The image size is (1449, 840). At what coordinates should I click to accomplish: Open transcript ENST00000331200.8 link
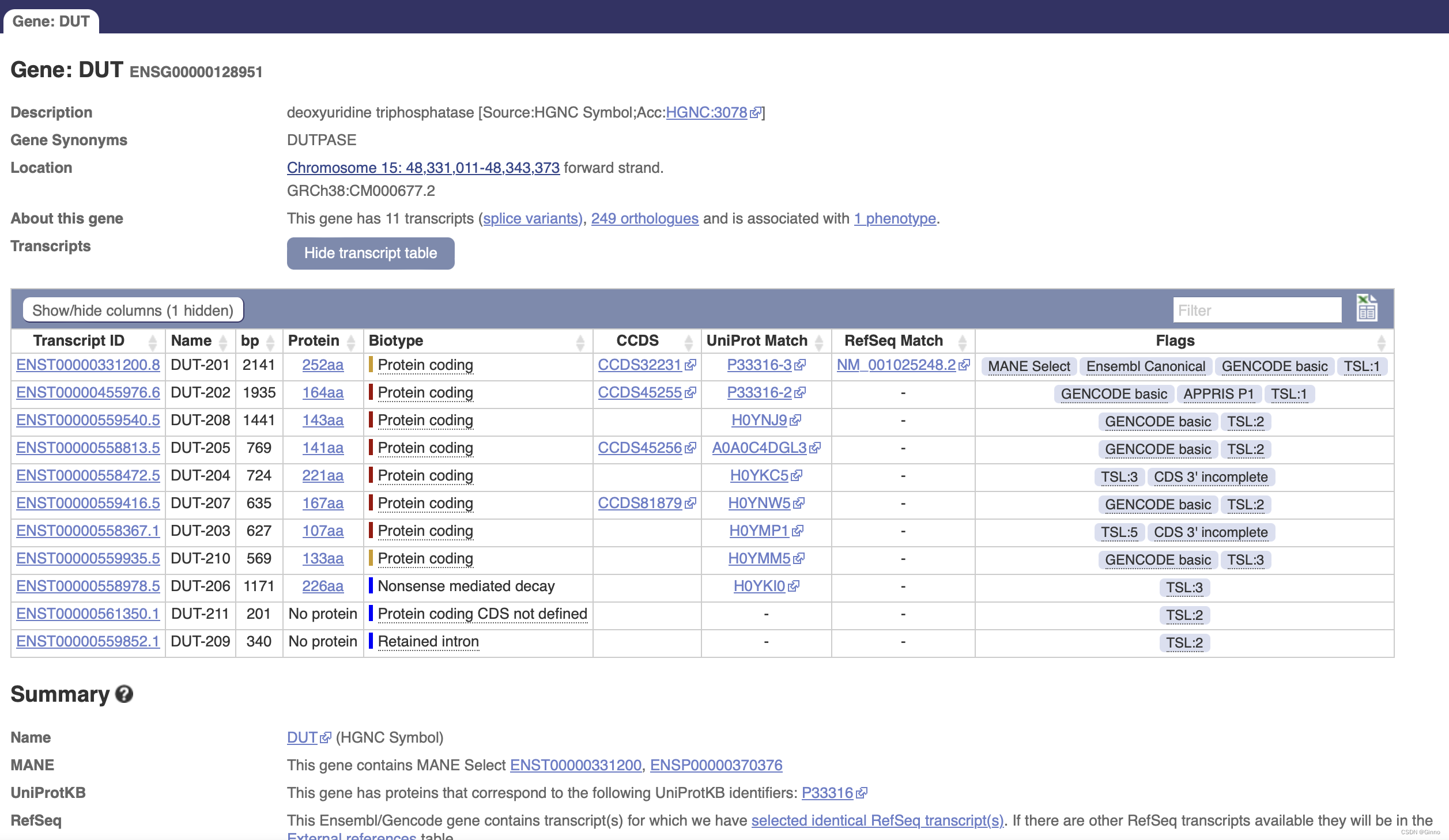pyautogui.click(x=88, y=365)
